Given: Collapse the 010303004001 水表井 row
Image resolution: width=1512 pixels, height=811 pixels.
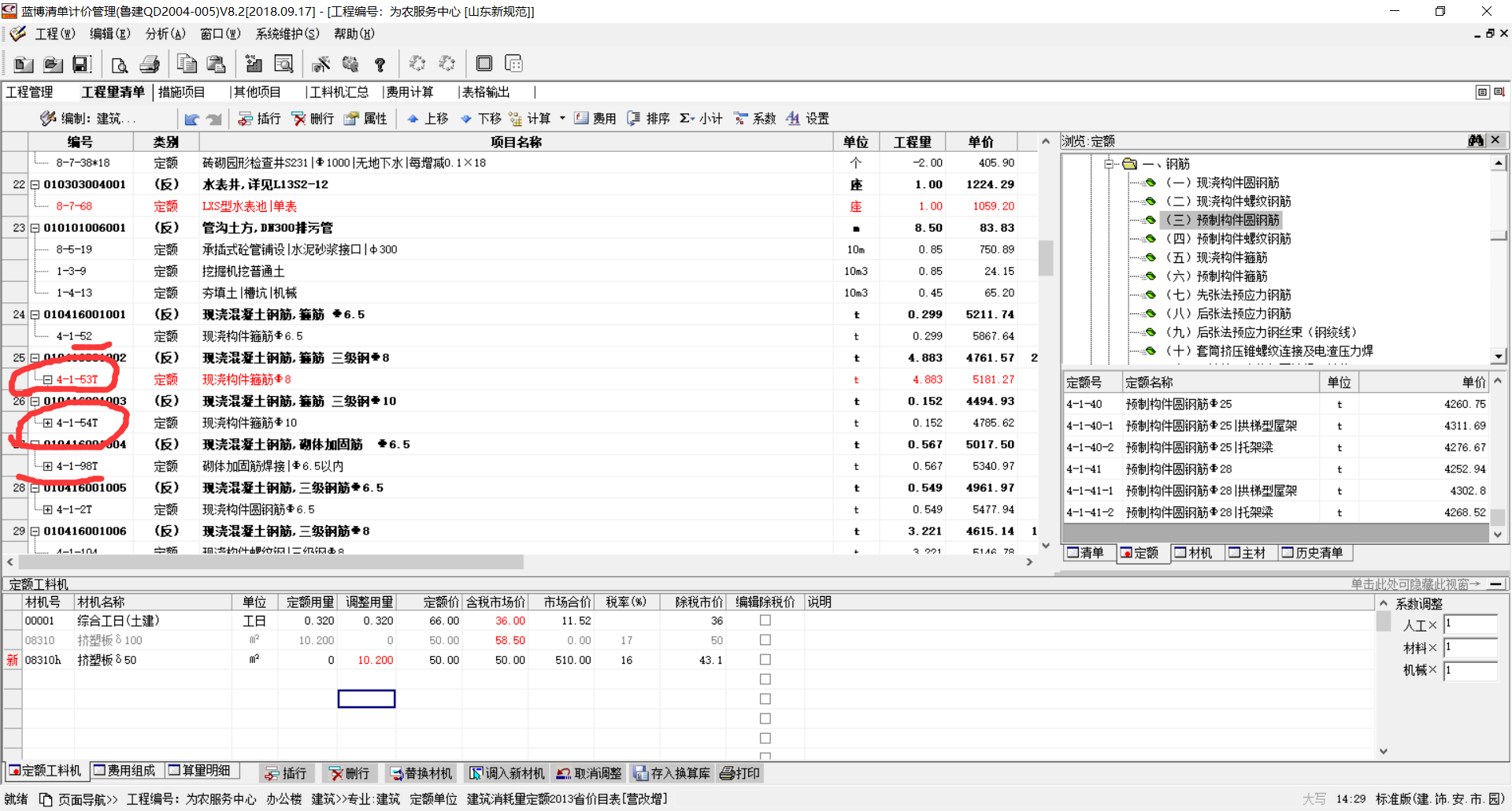Looking at the screenshot, I should pyautogui.click(x=35, y=185).
